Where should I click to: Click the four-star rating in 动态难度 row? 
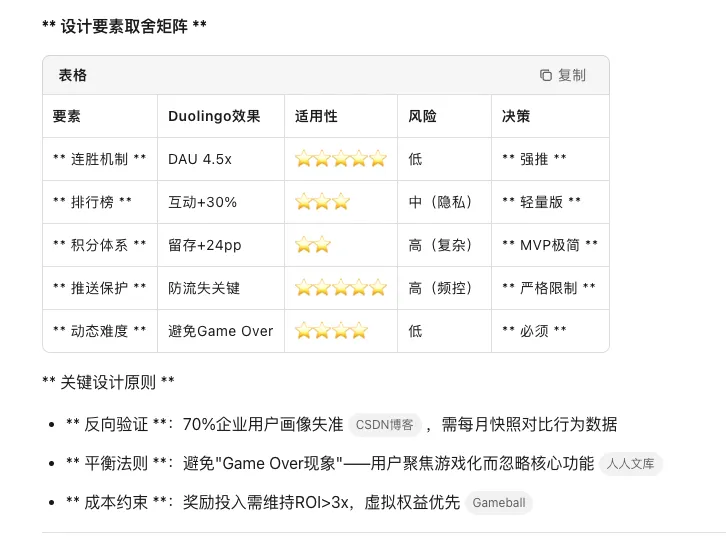[x=332, y=331]
